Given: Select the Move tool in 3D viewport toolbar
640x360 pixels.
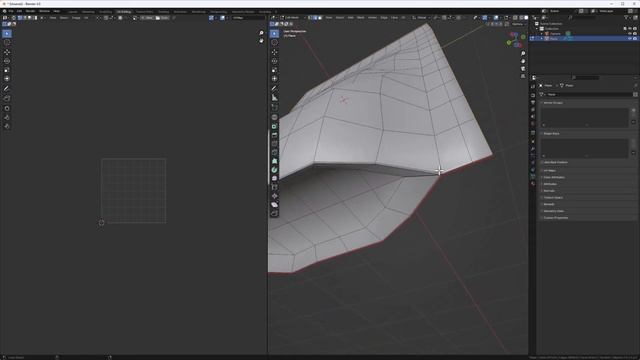Looking at the screenshot, I should [x=274, y=52].
